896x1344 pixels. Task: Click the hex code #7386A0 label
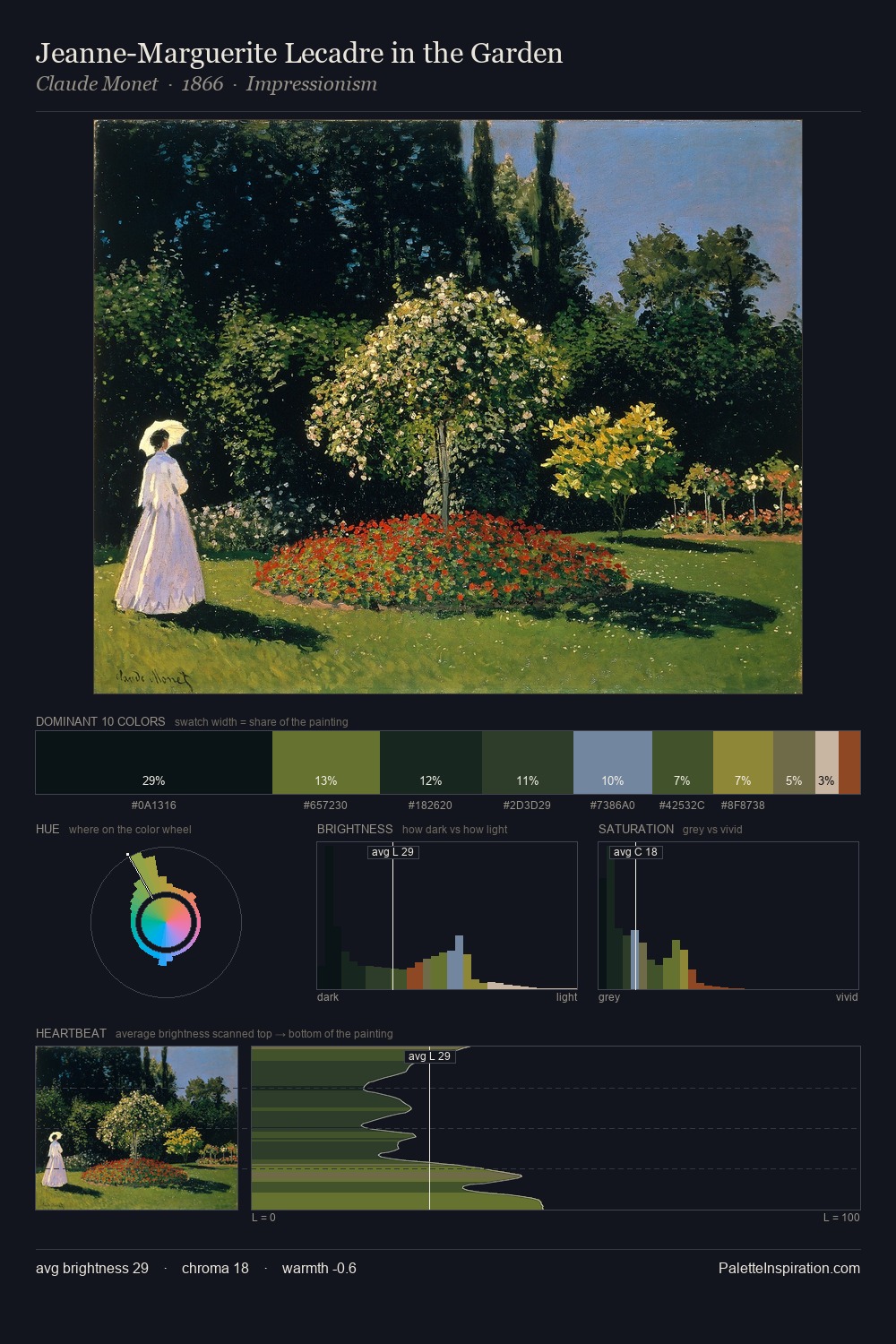613,805
